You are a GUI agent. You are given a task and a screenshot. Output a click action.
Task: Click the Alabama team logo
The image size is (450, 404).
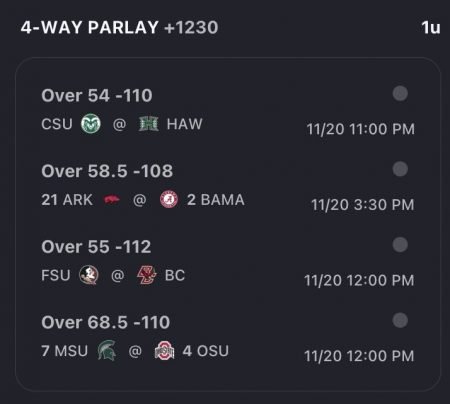(x=169, y=199)
